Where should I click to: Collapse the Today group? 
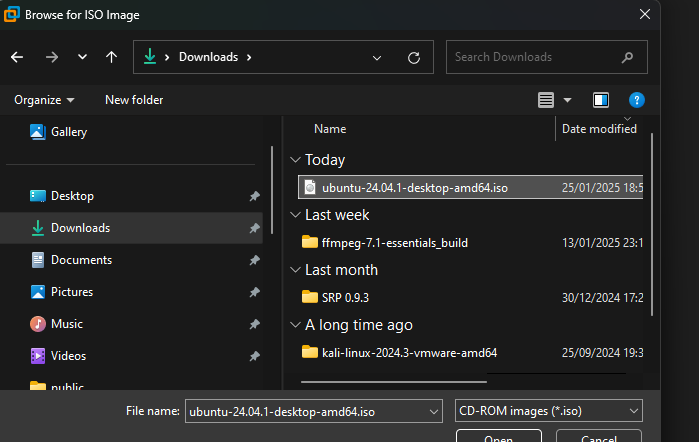295,160
